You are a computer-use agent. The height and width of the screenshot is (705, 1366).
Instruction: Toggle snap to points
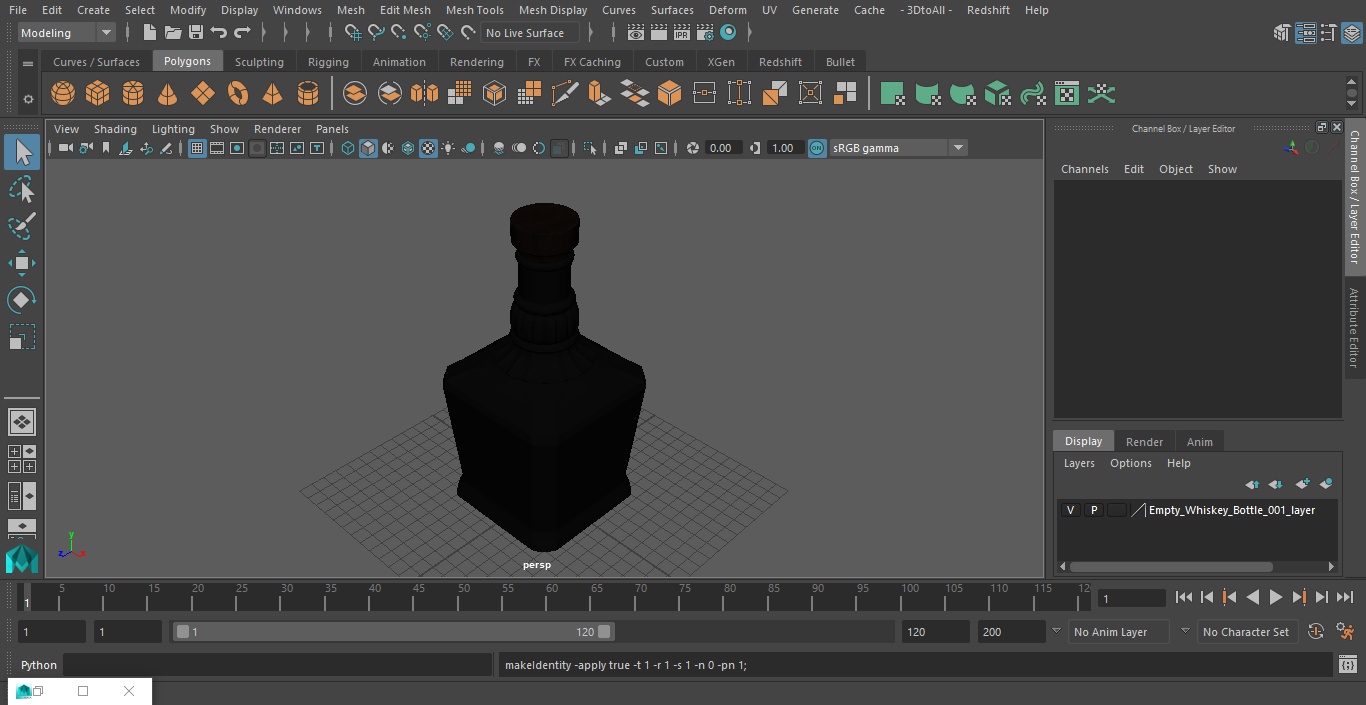coord(399,33)
